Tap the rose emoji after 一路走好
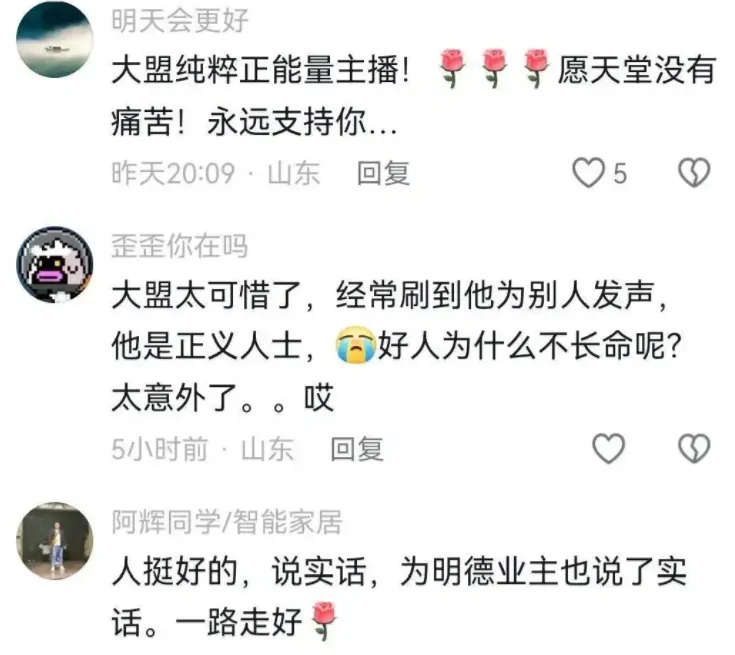The height and width of the screenshot is (655, 735). (x=324, y=621)
